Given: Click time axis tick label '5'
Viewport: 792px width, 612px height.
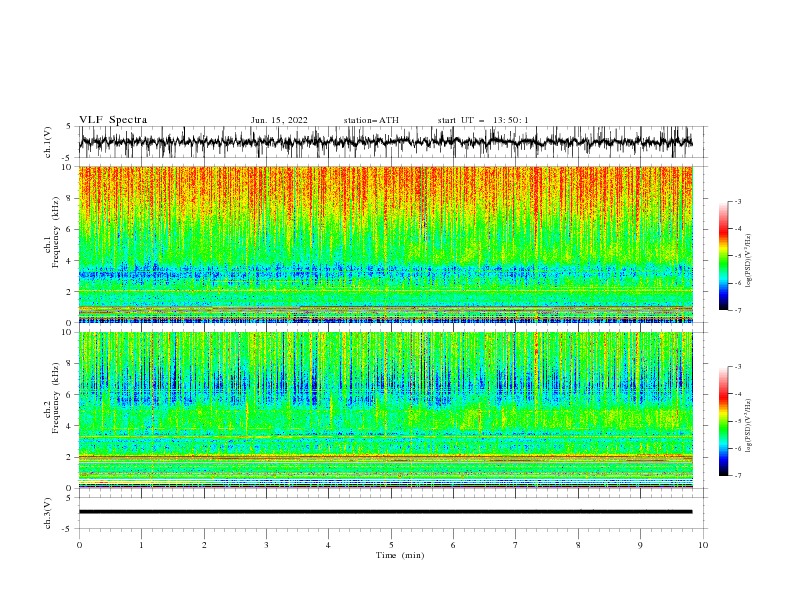Looking at the screenshot, I should pos(391,545).
